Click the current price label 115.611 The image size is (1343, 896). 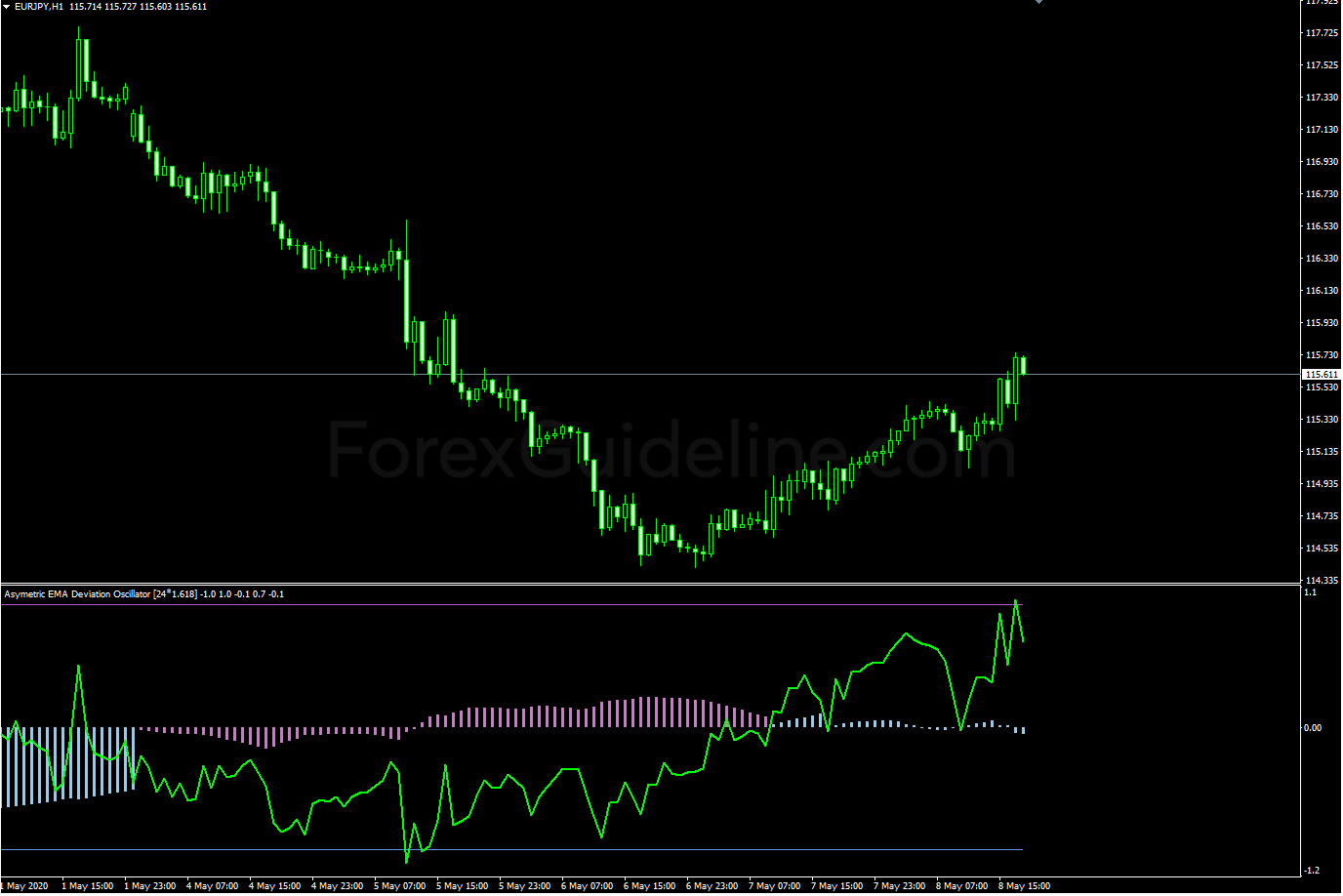pyautogui.click(x=1322, y=375)
